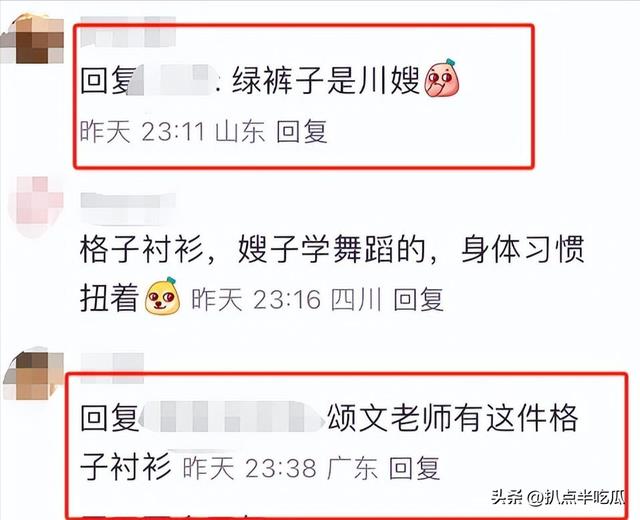Screen dimensions: 640x520
Task: Select the comment 颂文老师有这件格子衬衫
Action: (x=329, y=441)
